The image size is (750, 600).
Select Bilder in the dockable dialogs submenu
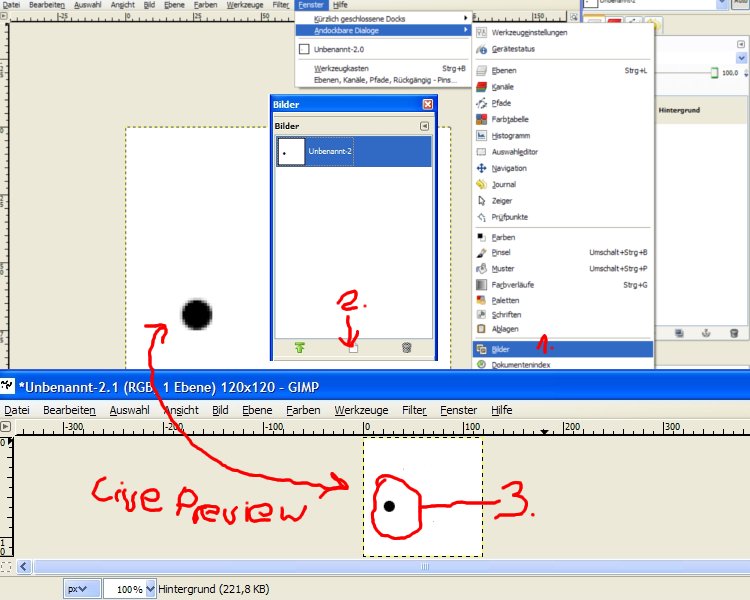pos(563,349)
